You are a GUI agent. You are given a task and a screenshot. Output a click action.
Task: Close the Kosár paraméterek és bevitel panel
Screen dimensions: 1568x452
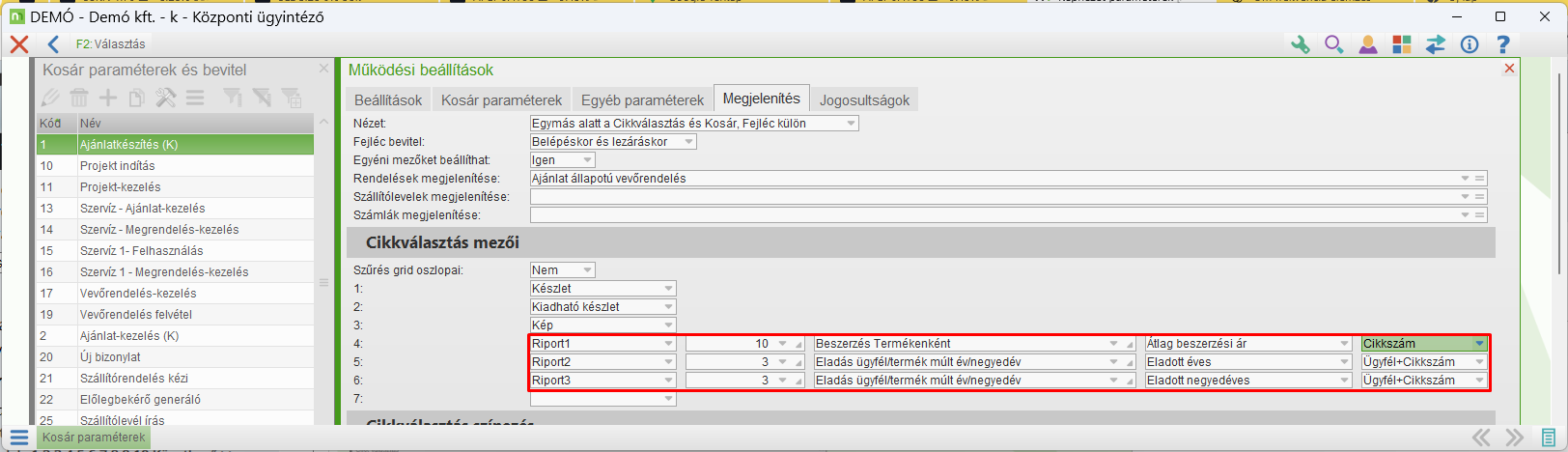[x=323, y=69]
